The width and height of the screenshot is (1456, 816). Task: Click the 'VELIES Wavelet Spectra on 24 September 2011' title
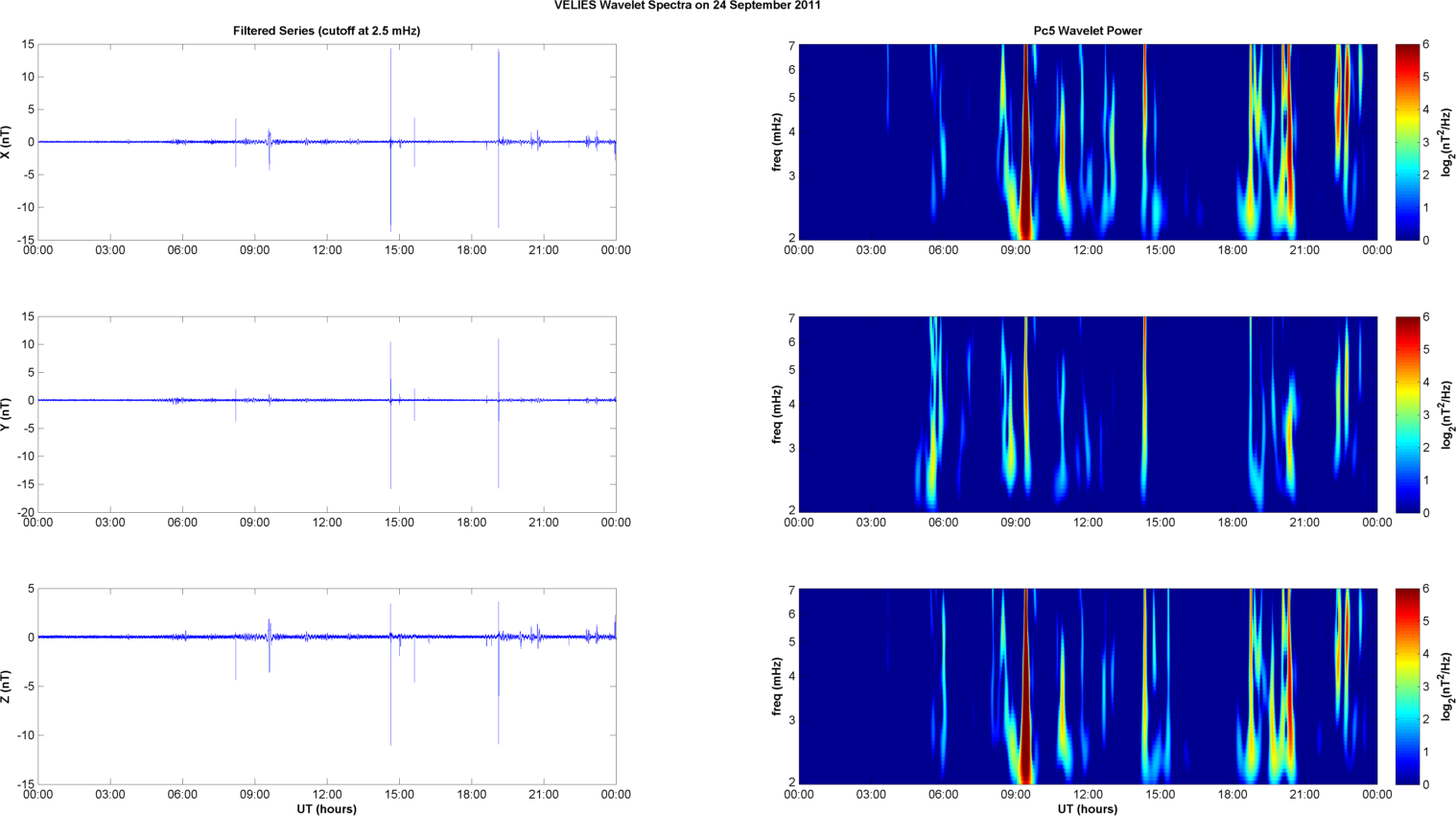(x=687, y=6)
